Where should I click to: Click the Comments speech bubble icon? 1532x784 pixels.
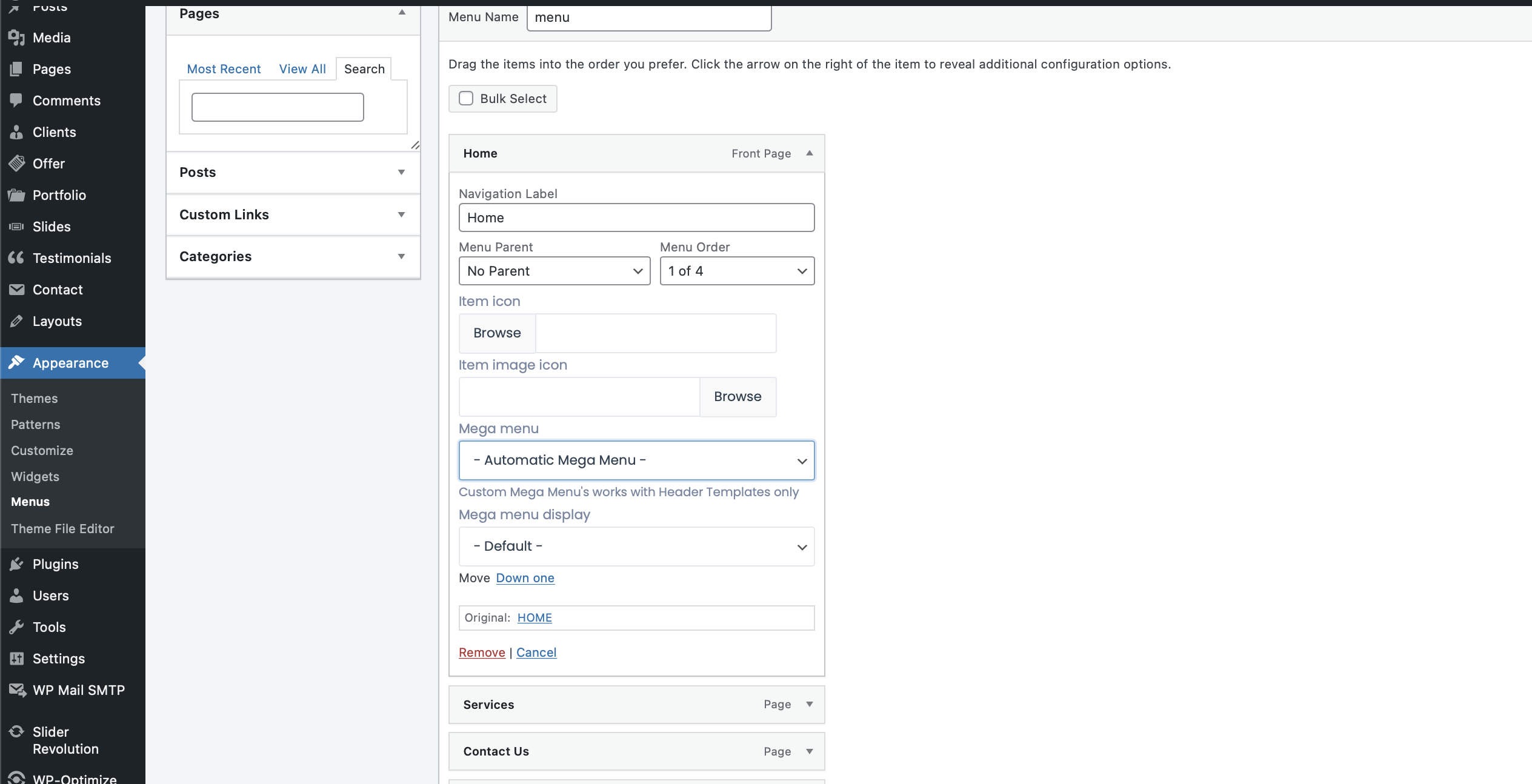pos(16,101)
